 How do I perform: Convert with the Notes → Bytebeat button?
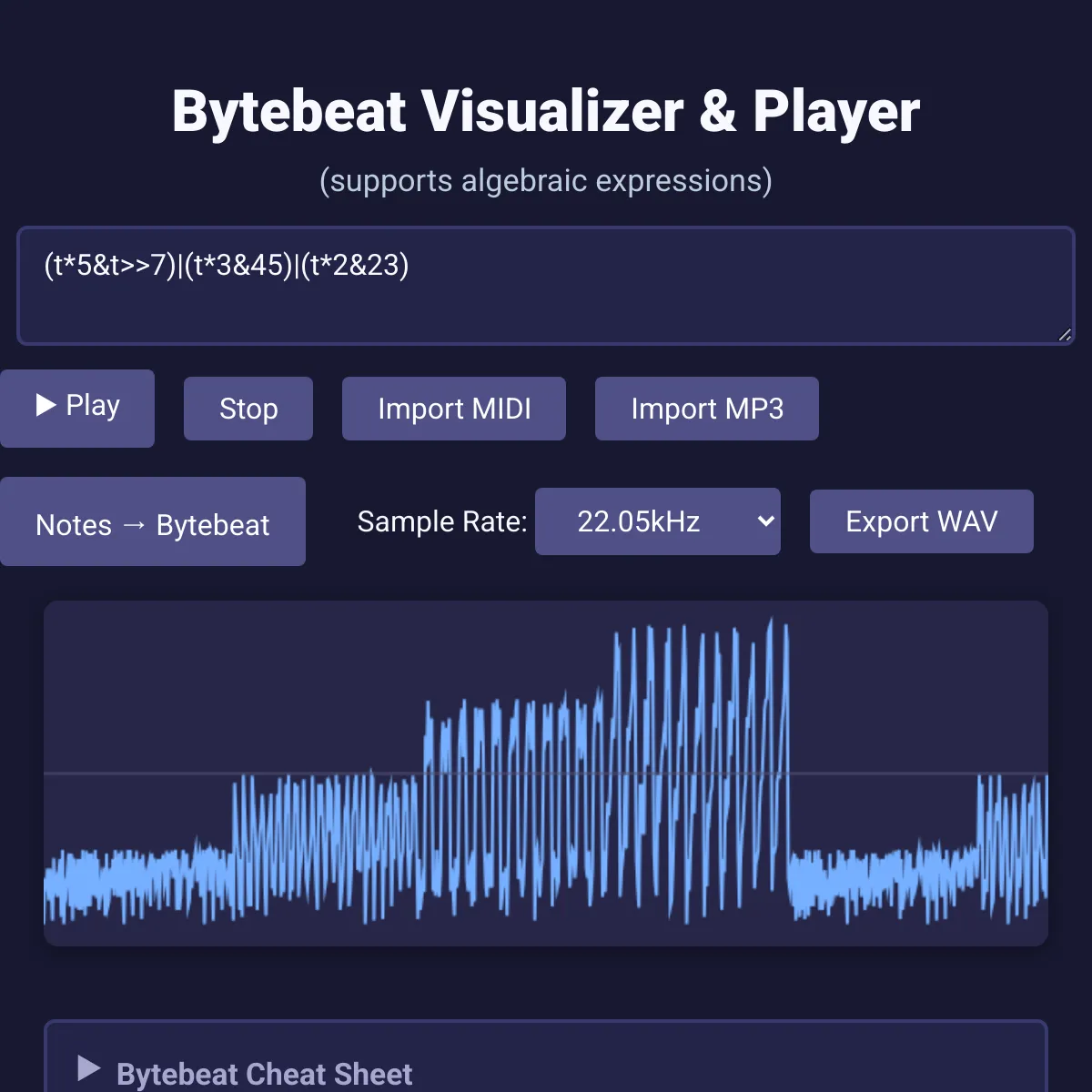pyautogui.click(x=152, y=522)
